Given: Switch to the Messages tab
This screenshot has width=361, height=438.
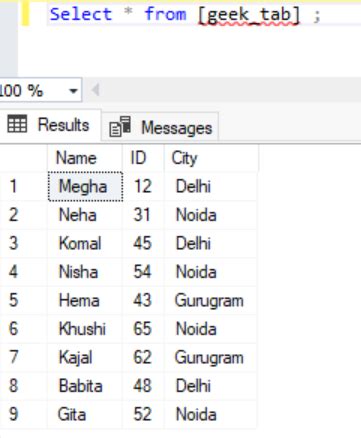Looking at the screenshot, I should (160, 128).
